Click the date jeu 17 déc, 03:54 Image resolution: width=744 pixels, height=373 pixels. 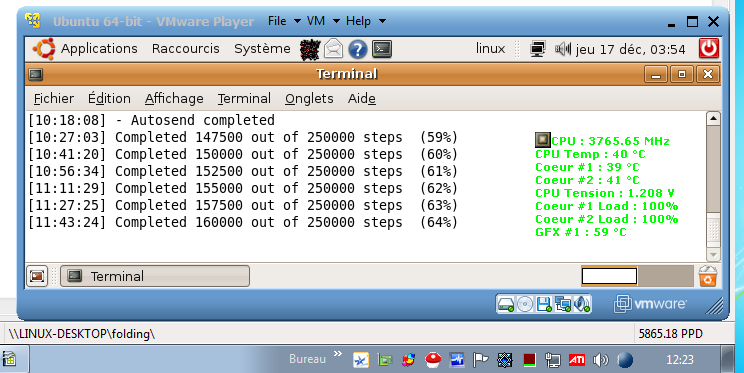[631, 49]
